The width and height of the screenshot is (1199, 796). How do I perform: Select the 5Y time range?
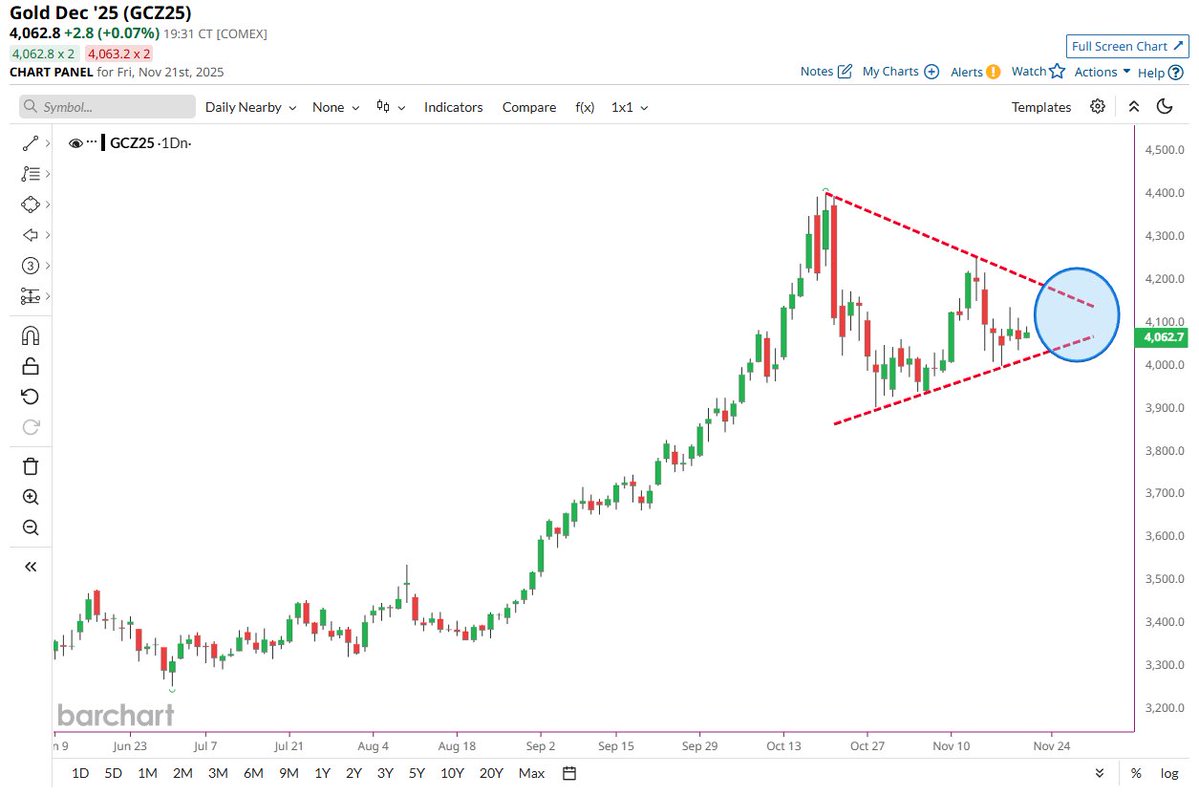[417, 773]
